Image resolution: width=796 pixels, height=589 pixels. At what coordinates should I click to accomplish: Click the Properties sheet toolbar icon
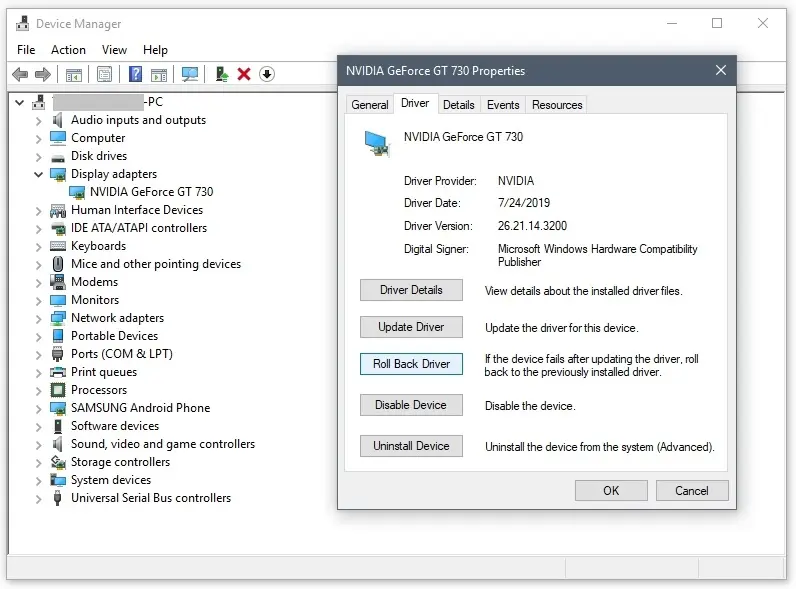pyautogui.click(x=105, y=75)
